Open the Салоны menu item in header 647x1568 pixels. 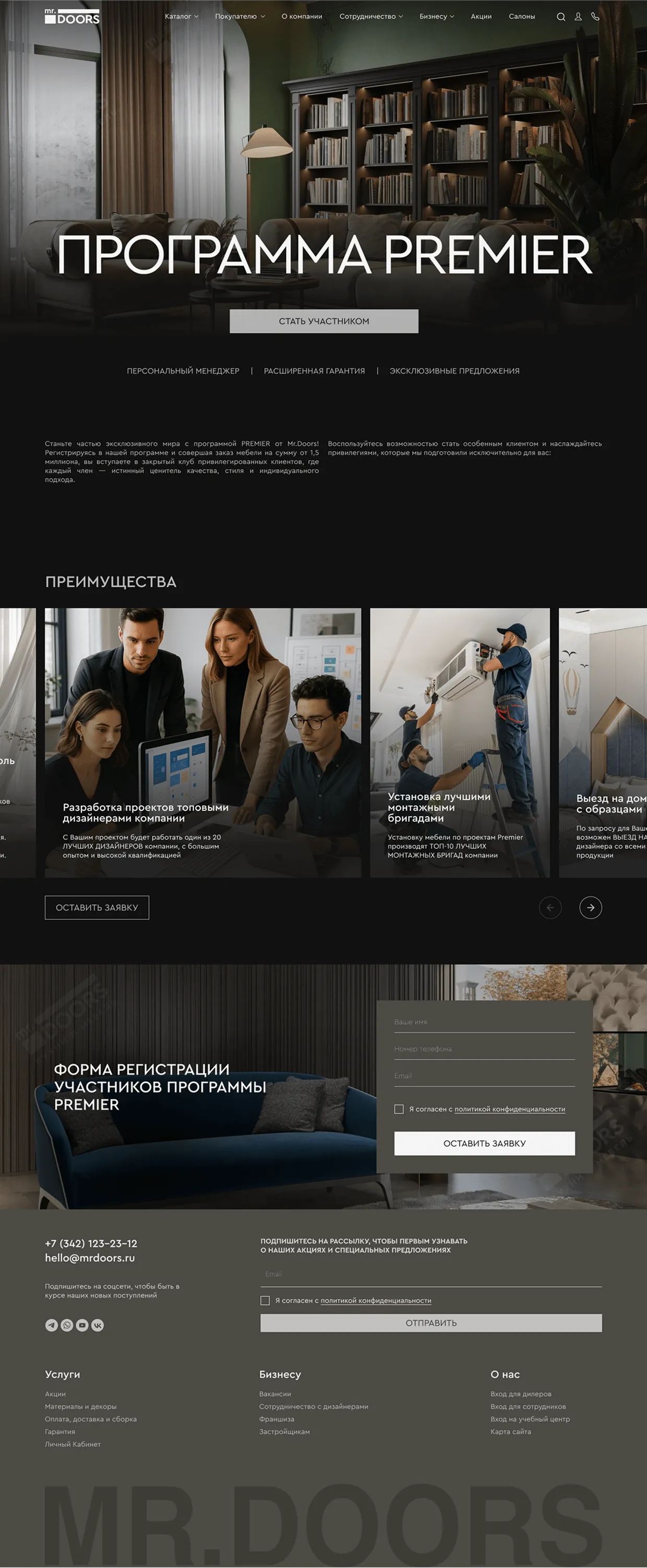pos(522,16)
